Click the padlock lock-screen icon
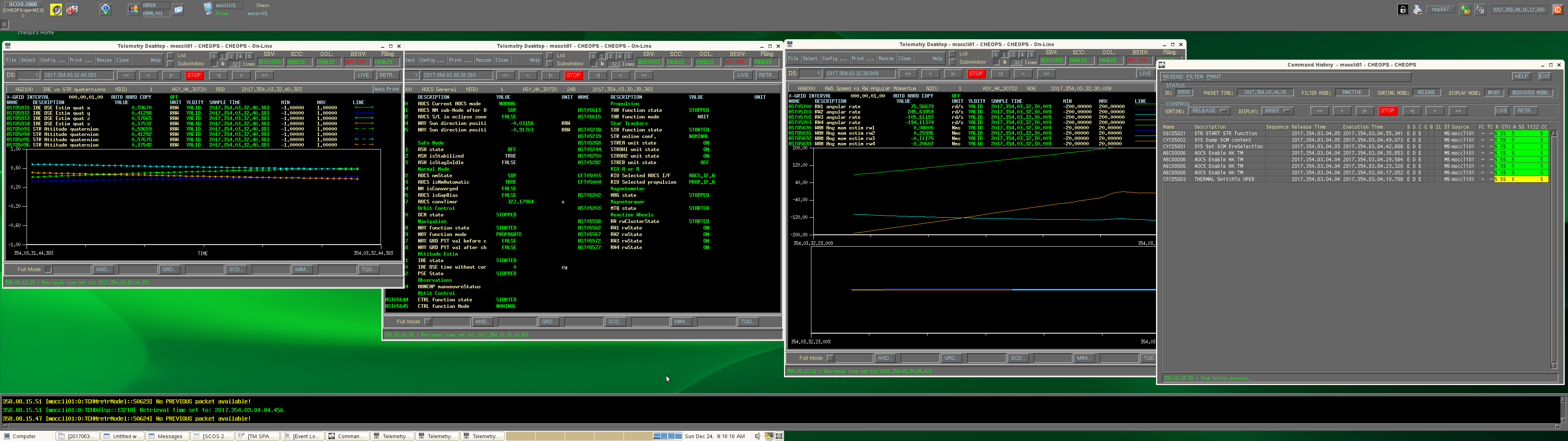 (x=1403, y=10)
